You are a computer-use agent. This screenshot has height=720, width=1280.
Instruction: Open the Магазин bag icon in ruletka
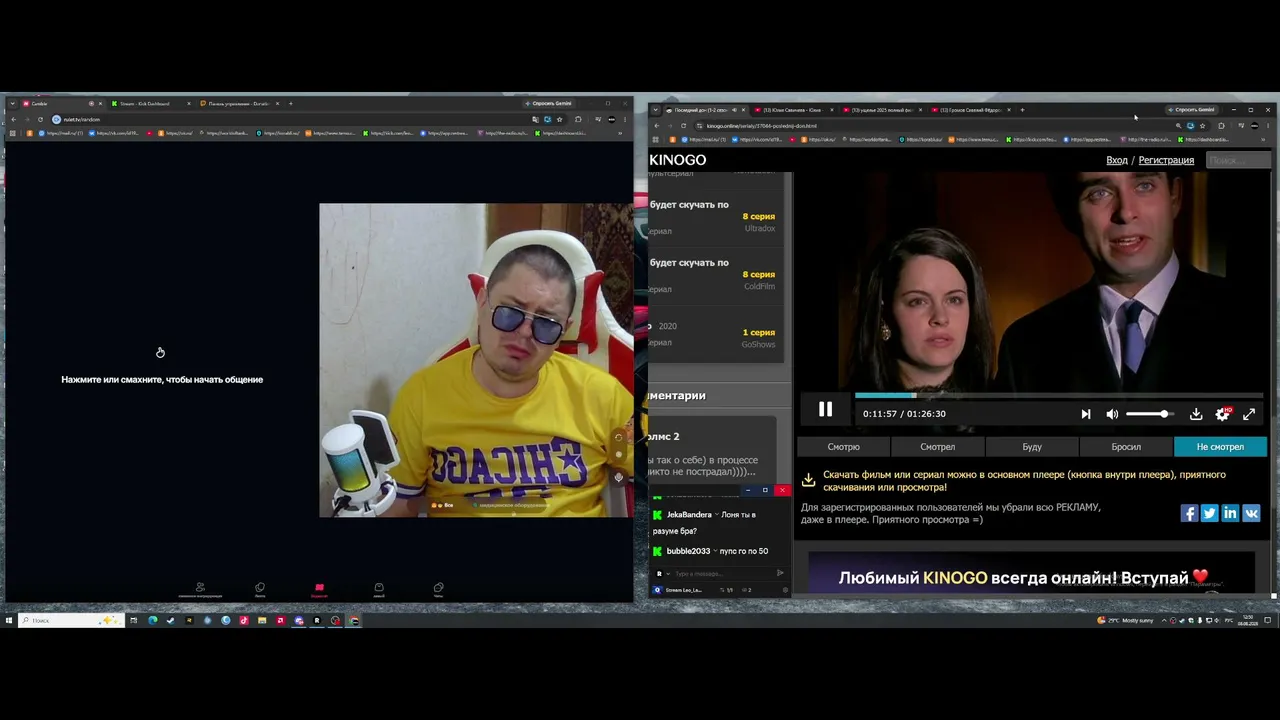click(x=379, y=590)
